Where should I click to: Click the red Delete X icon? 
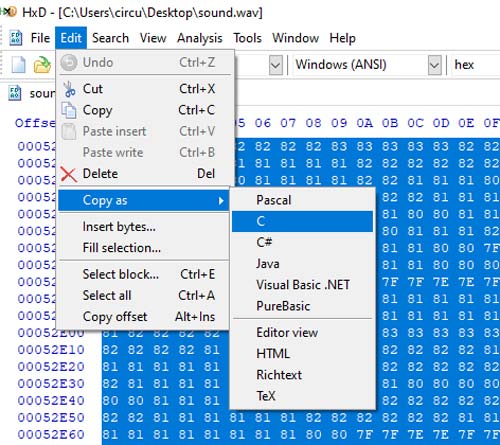[x=69, y=174]
